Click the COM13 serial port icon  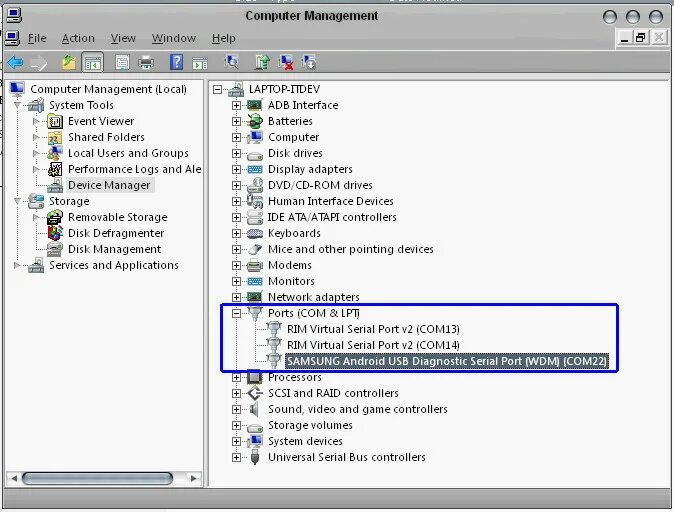click(x=274, y=329)
